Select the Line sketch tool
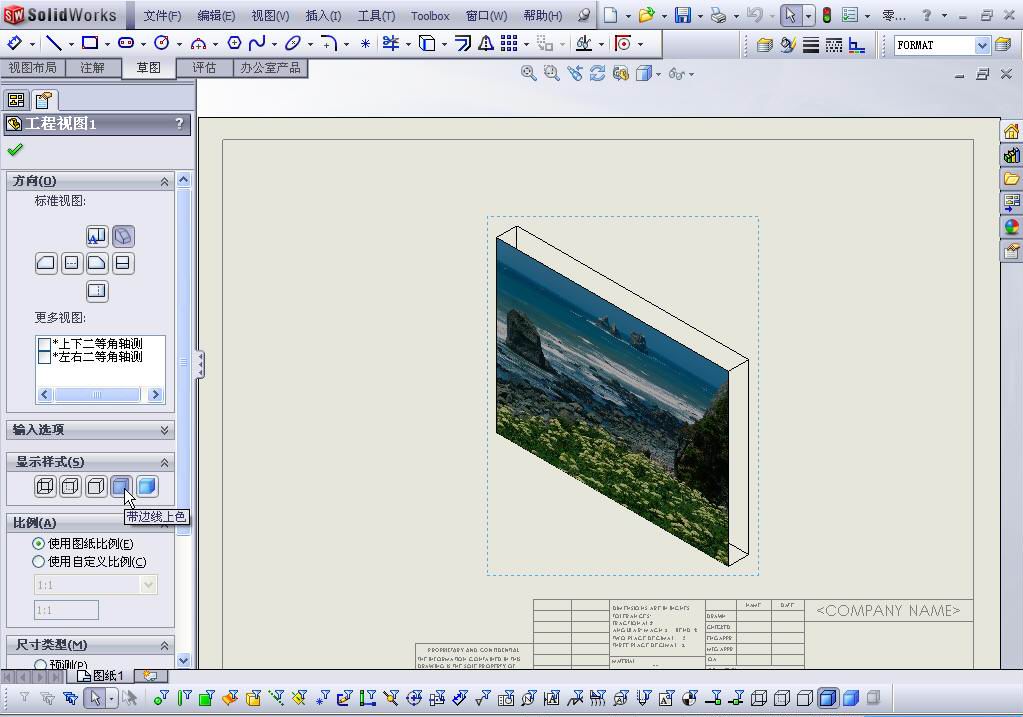The image size is (1023, 717). [x=53, y=44]
